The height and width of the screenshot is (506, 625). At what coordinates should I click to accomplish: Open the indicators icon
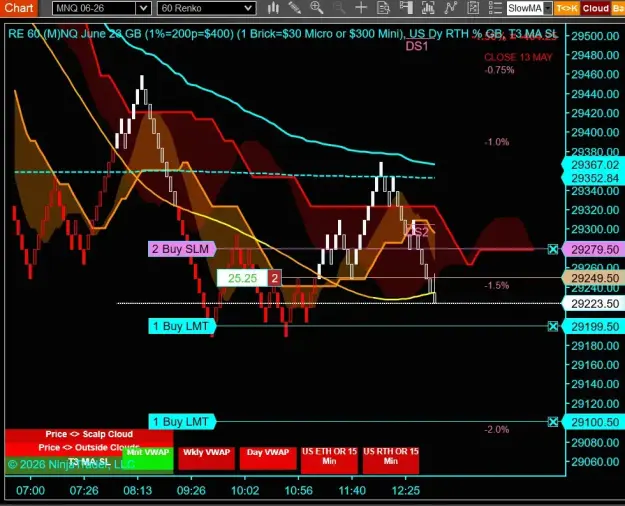pyautogui.click(x=450, y=8)
